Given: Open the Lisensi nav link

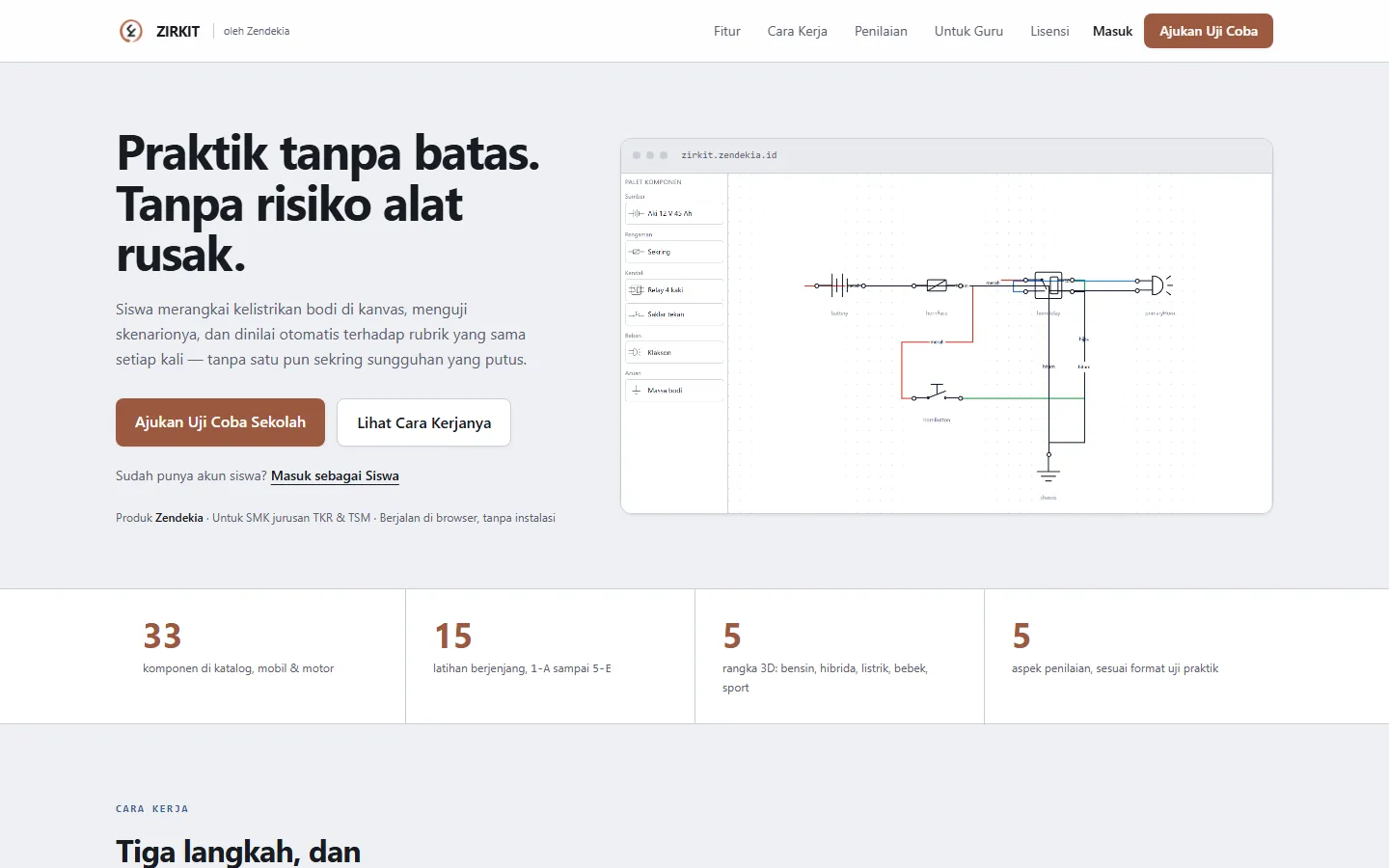Looking at the screenshot, I should tap(1049, 31).
